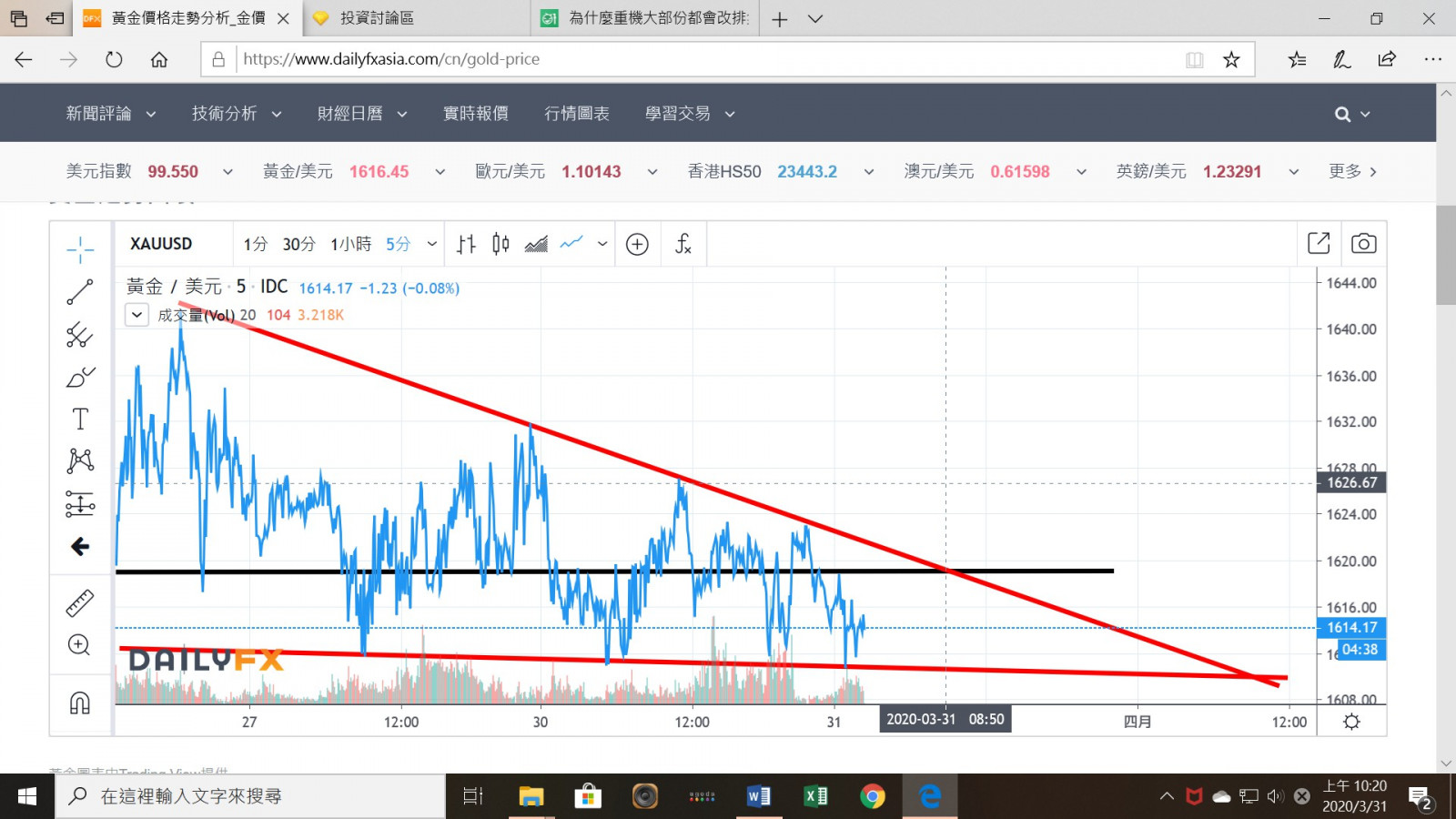1456x819 pixels.
Task: Open the site search
Action: point(1343,114)
